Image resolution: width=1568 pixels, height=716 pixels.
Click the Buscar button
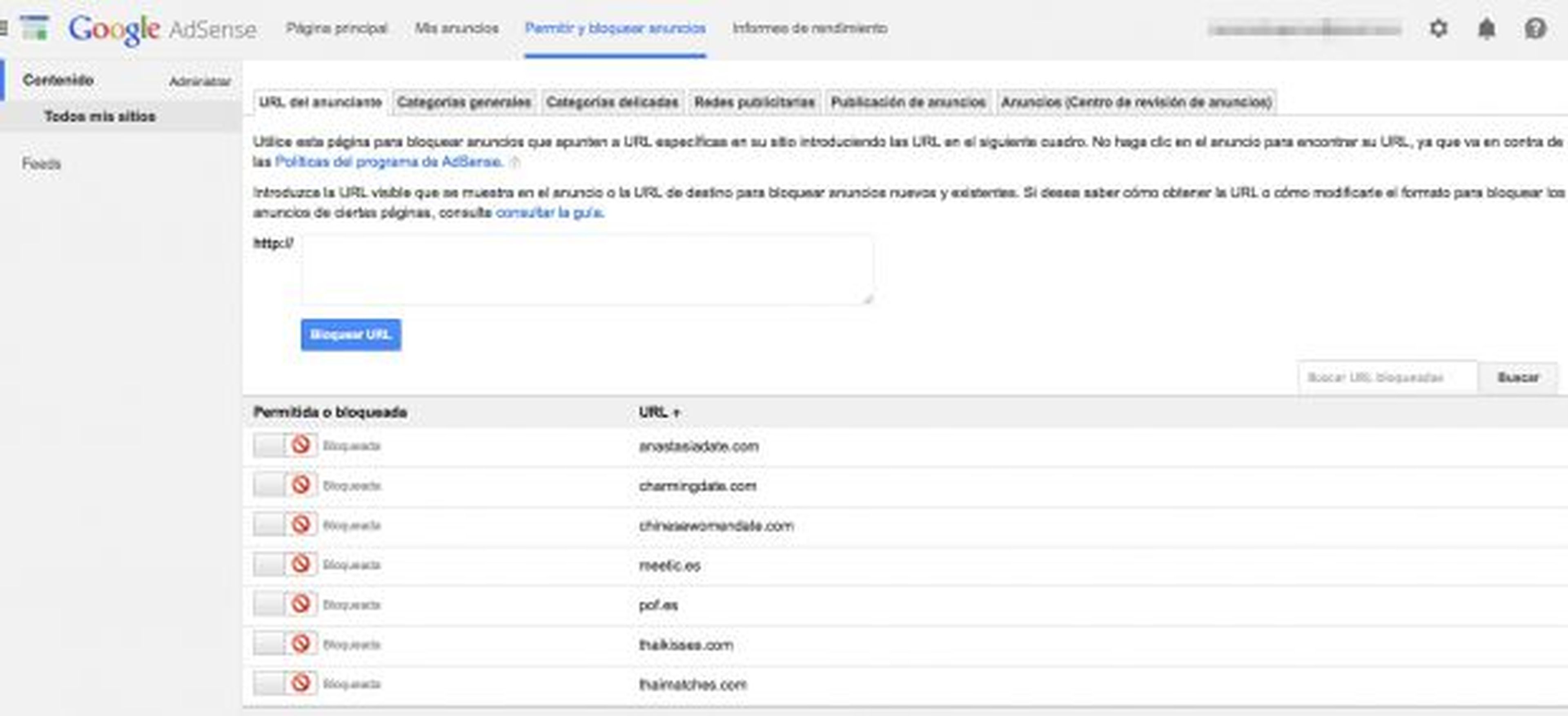tap(1518, 377)
